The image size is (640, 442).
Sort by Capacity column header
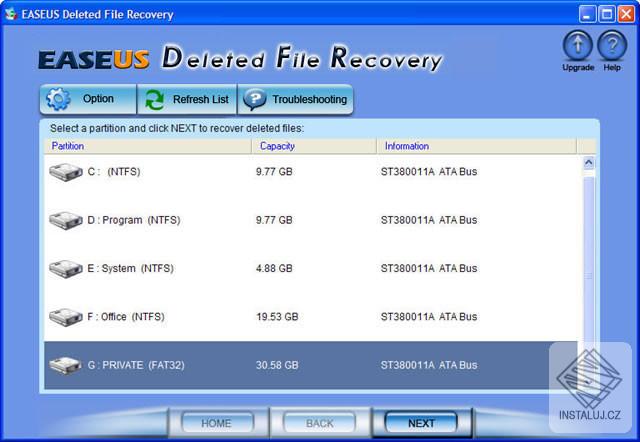pos(313,146)
